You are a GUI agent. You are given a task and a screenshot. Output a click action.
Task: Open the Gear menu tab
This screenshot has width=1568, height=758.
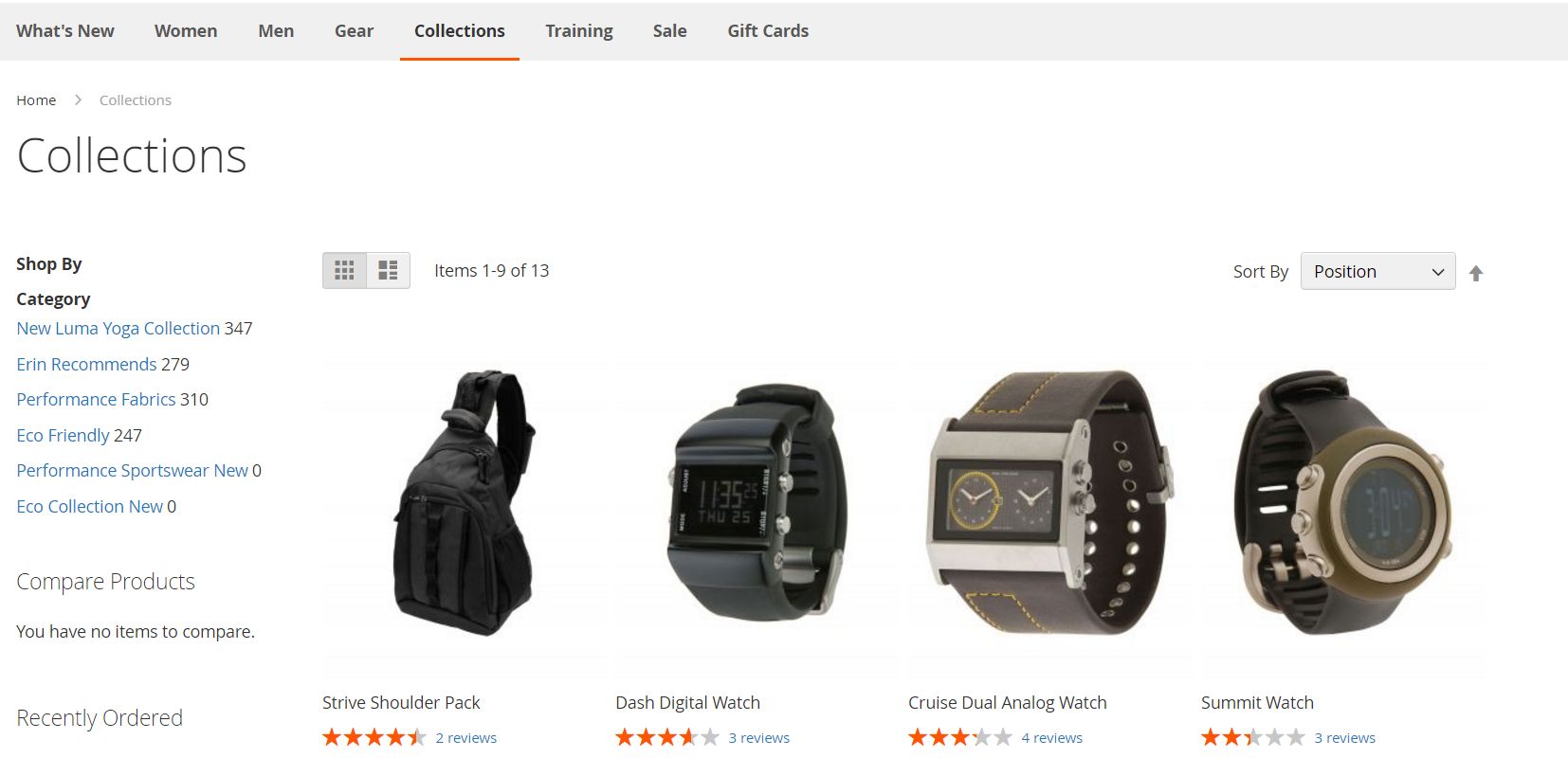[x=354, y=31]
